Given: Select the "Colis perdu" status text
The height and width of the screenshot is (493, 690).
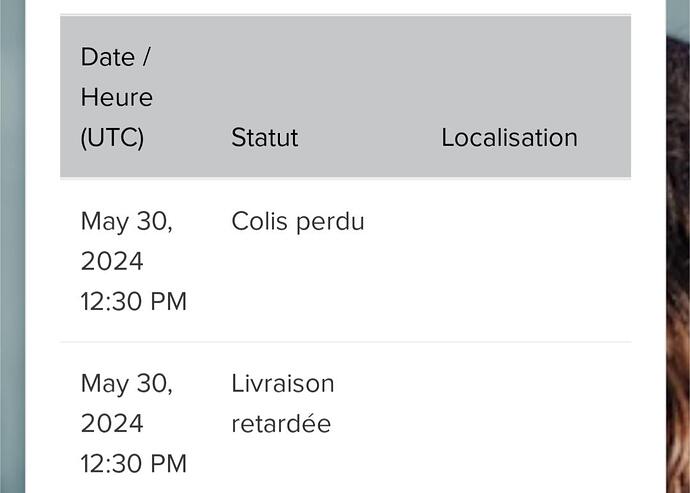Looking at the screenshot, I should 298,221.
